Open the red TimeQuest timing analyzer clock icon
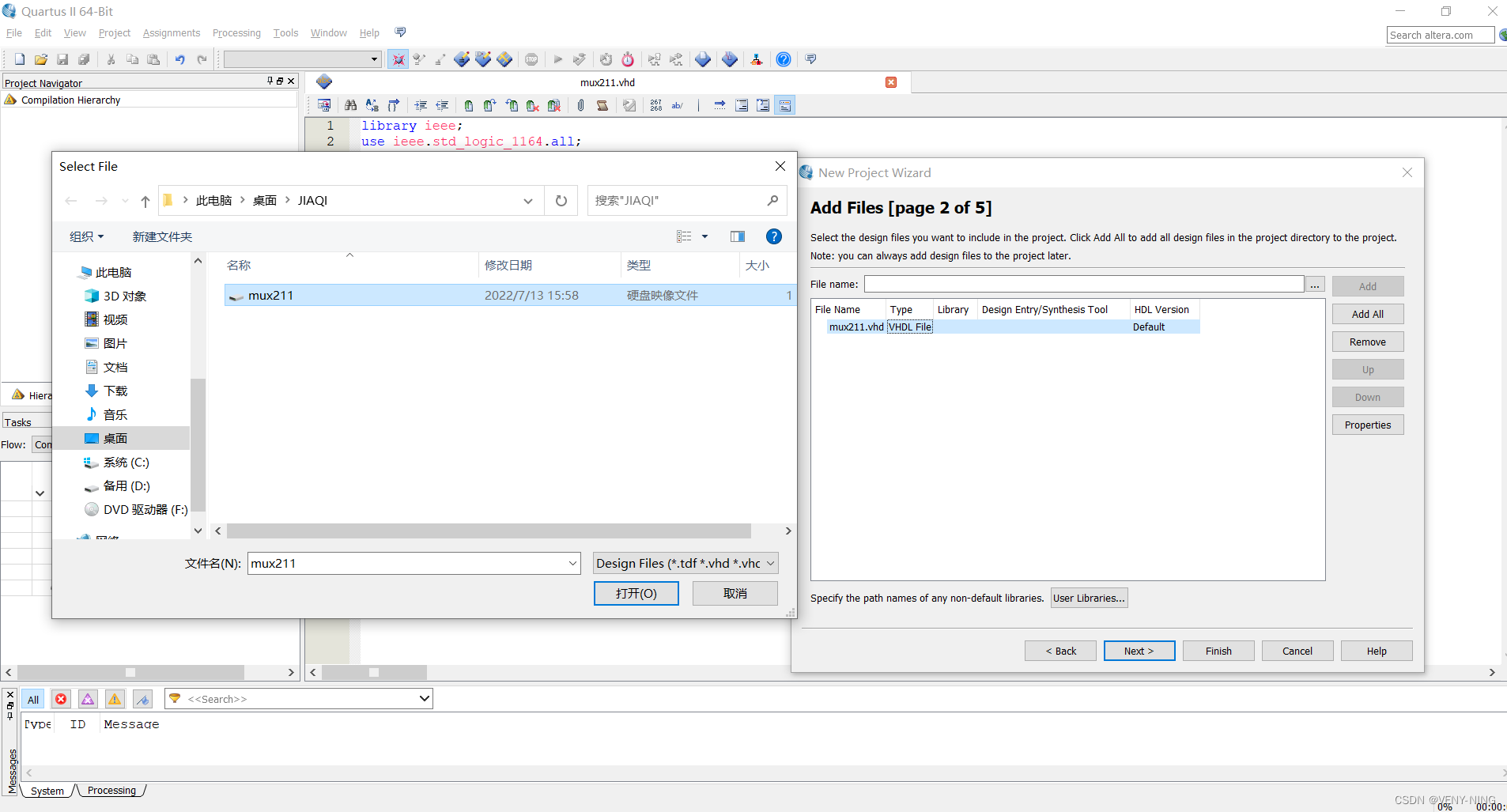This screenshot has height=812, width=1507. point(628,59)
